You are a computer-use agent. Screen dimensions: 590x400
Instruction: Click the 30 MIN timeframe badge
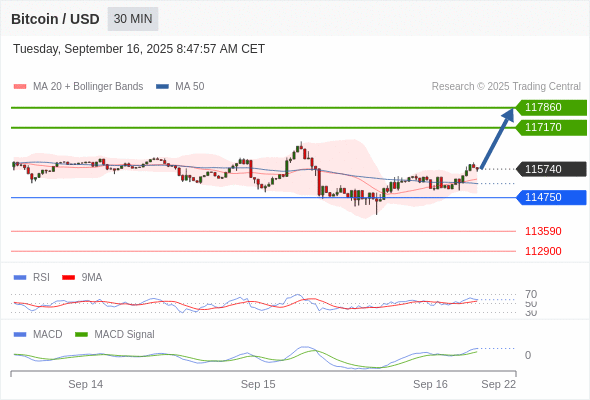[x=133, y=19]
